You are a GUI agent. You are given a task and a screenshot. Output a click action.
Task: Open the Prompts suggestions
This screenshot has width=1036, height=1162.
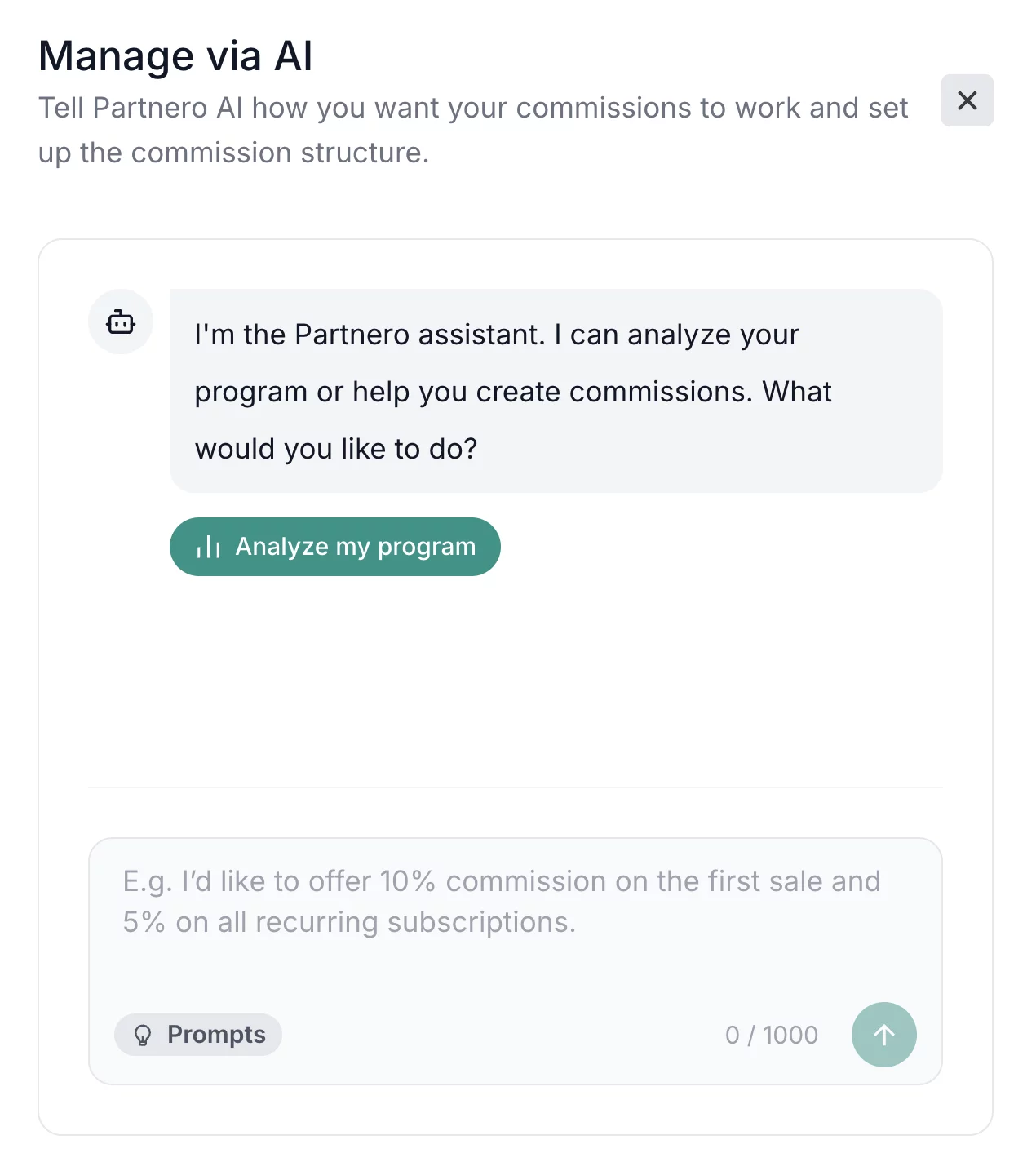click(x=198, y=1035)
